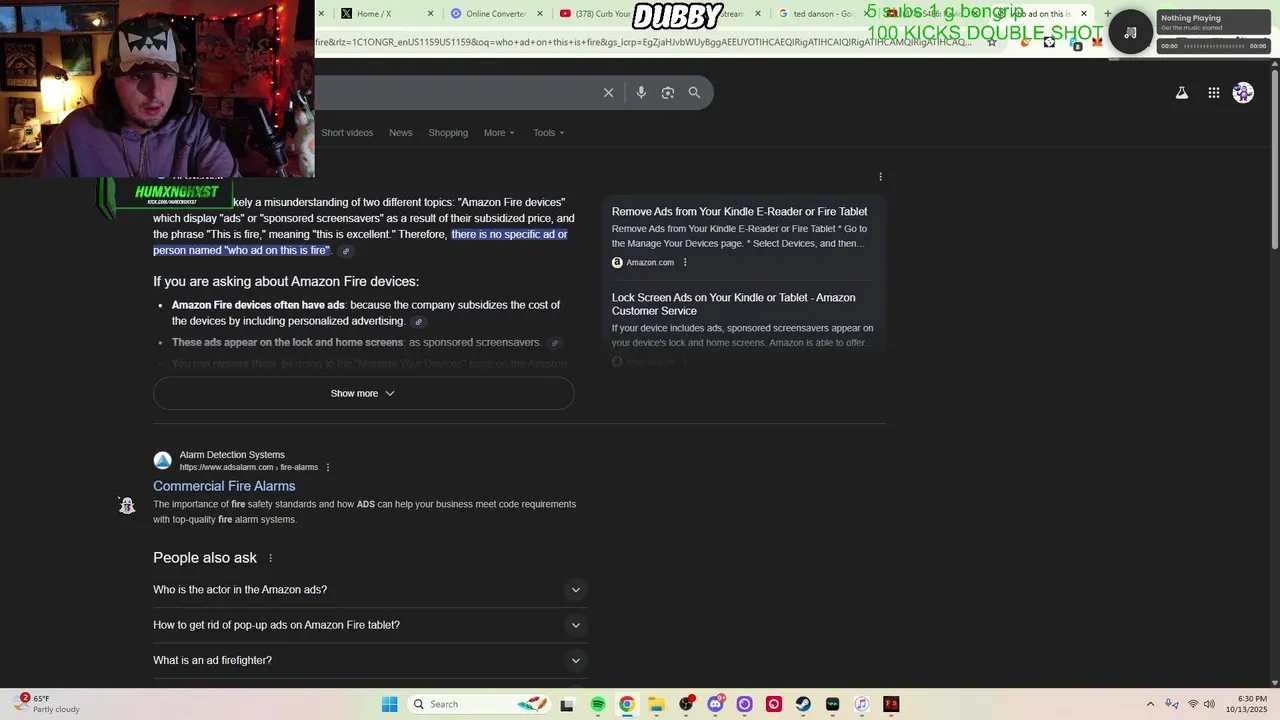1280x720 pixels.
Task: Clear the Google search box with X
Action: pos(608,92)
